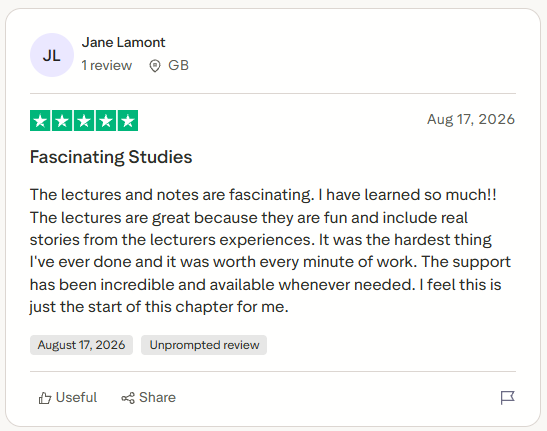
Task: Mark the review as Useful
Action: tap(68, 398)
